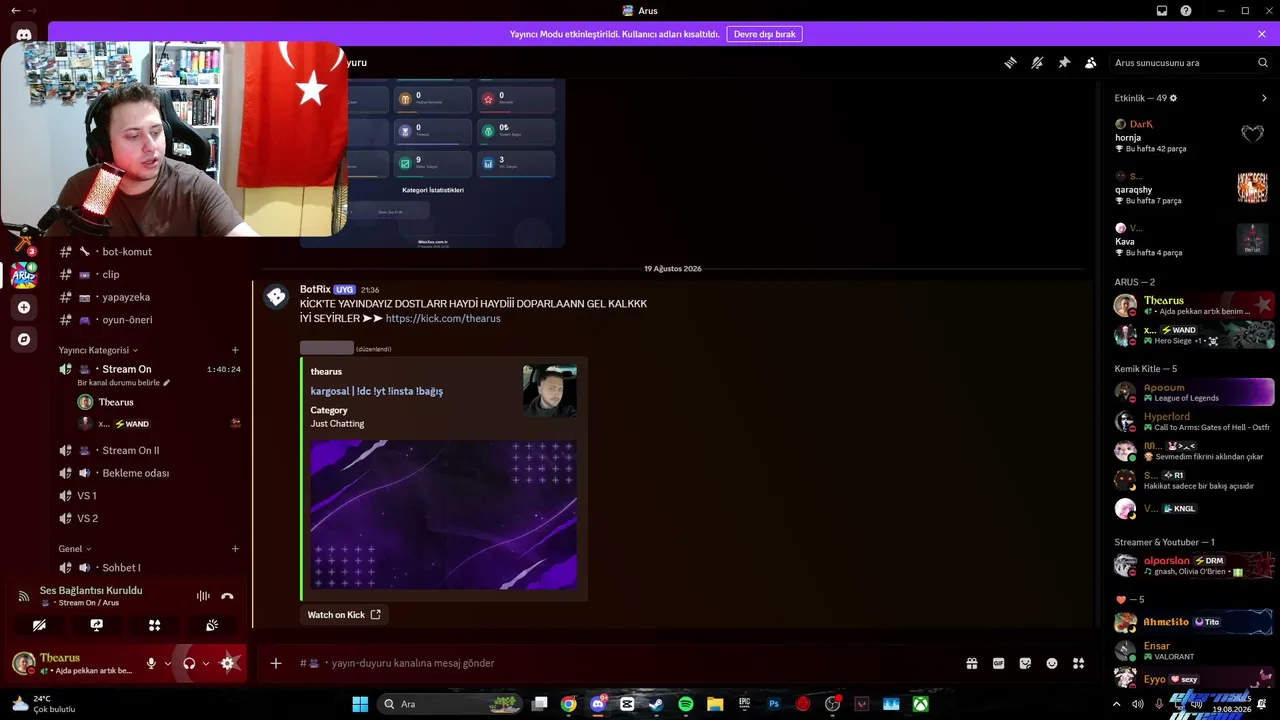Open the attachment plus button
Screen dimensions: 1280x720
click(x=276, y=663)
